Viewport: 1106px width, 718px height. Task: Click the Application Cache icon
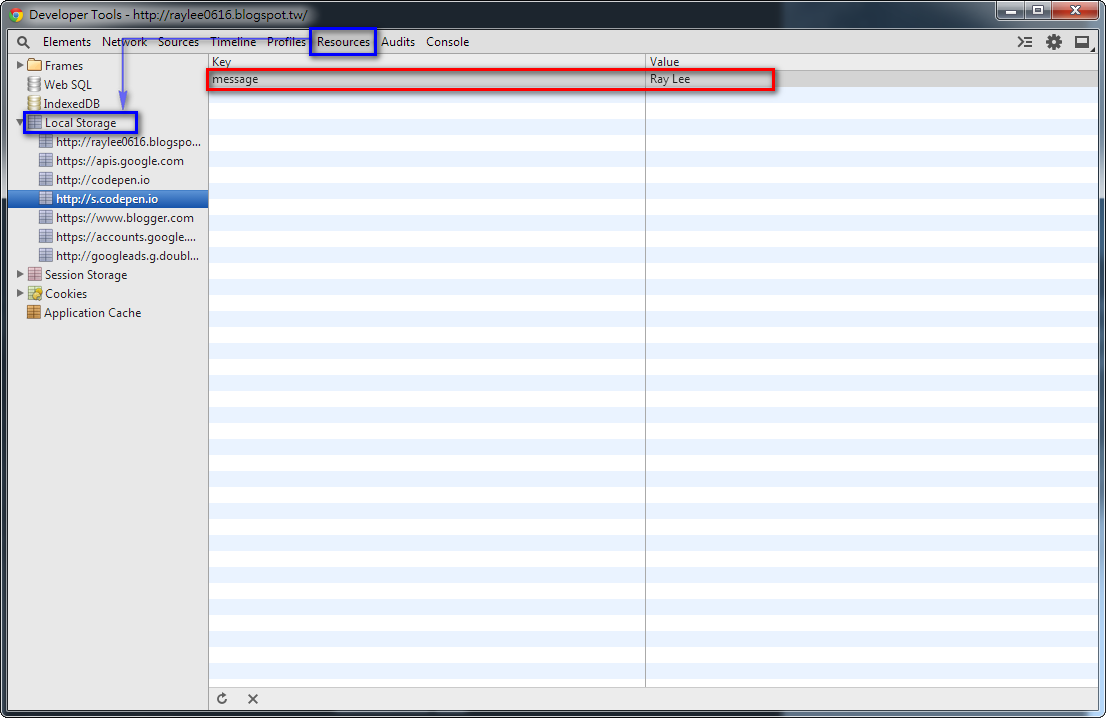(x=33, y=312)
